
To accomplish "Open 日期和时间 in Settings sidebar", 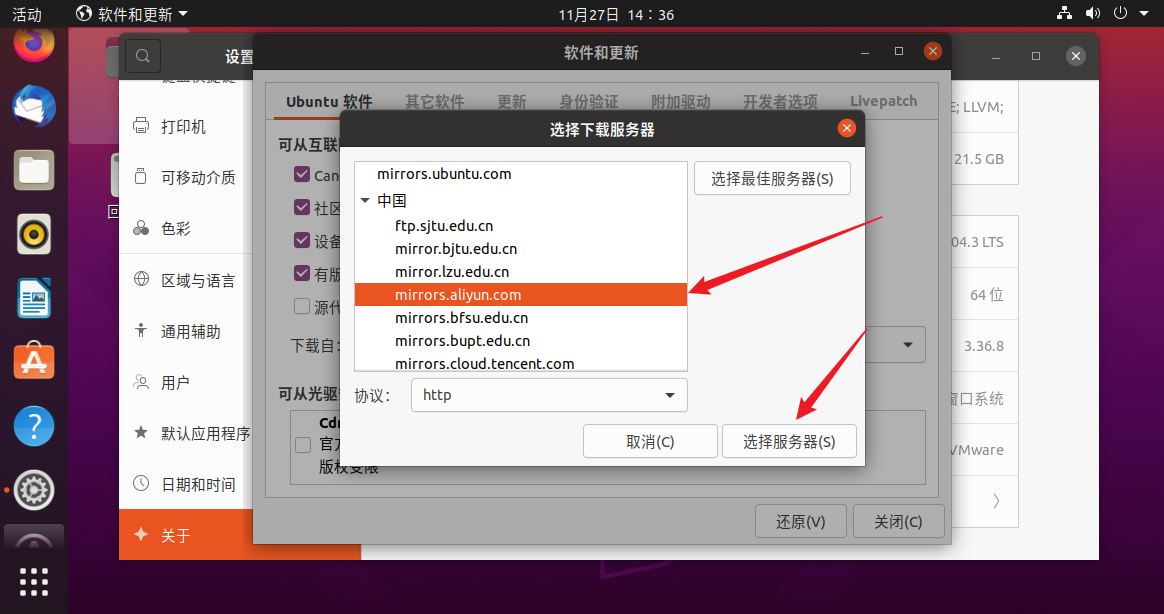I will coord(186,485).
